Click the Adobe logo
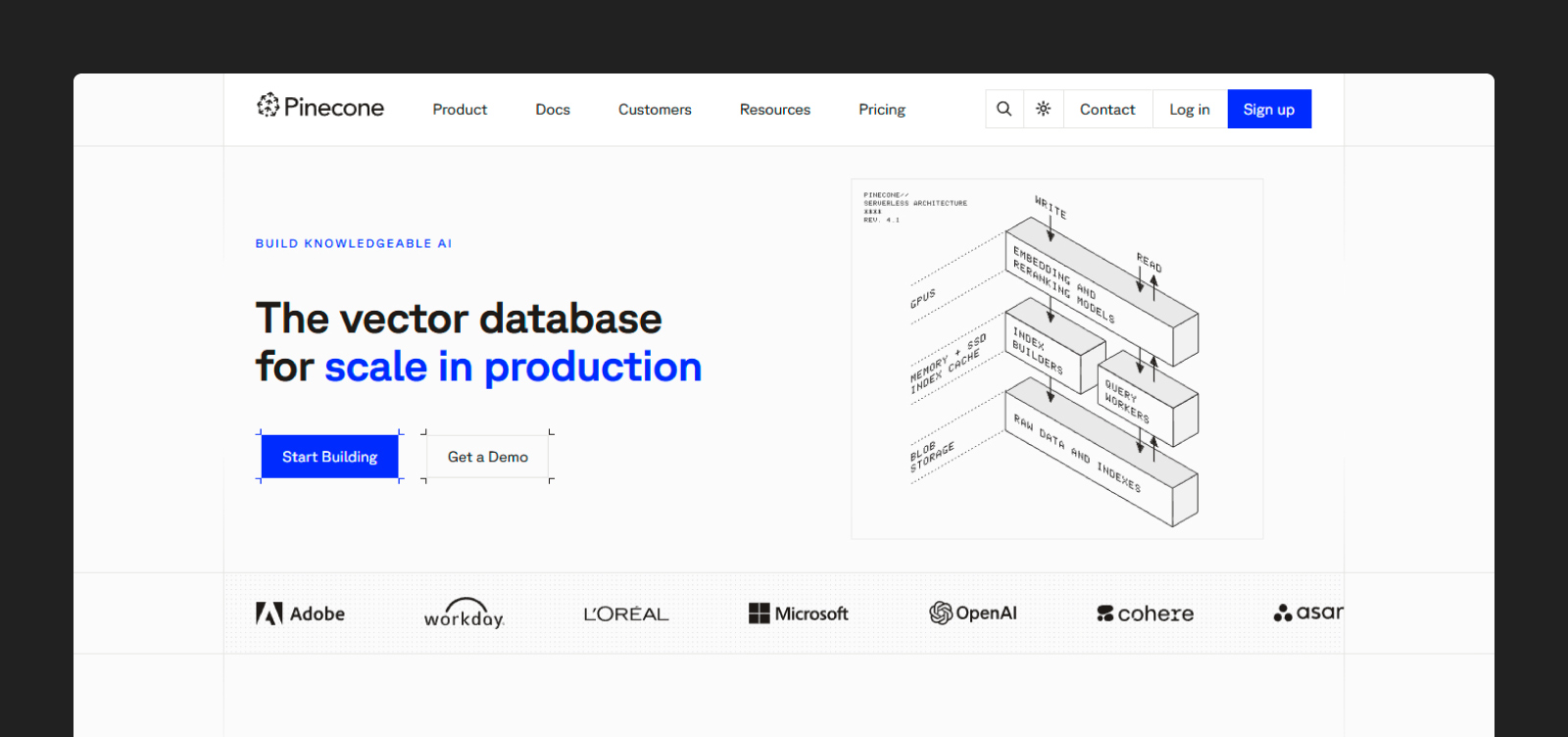The width and height of the screenshot is (1568, 737). [300, 614]
